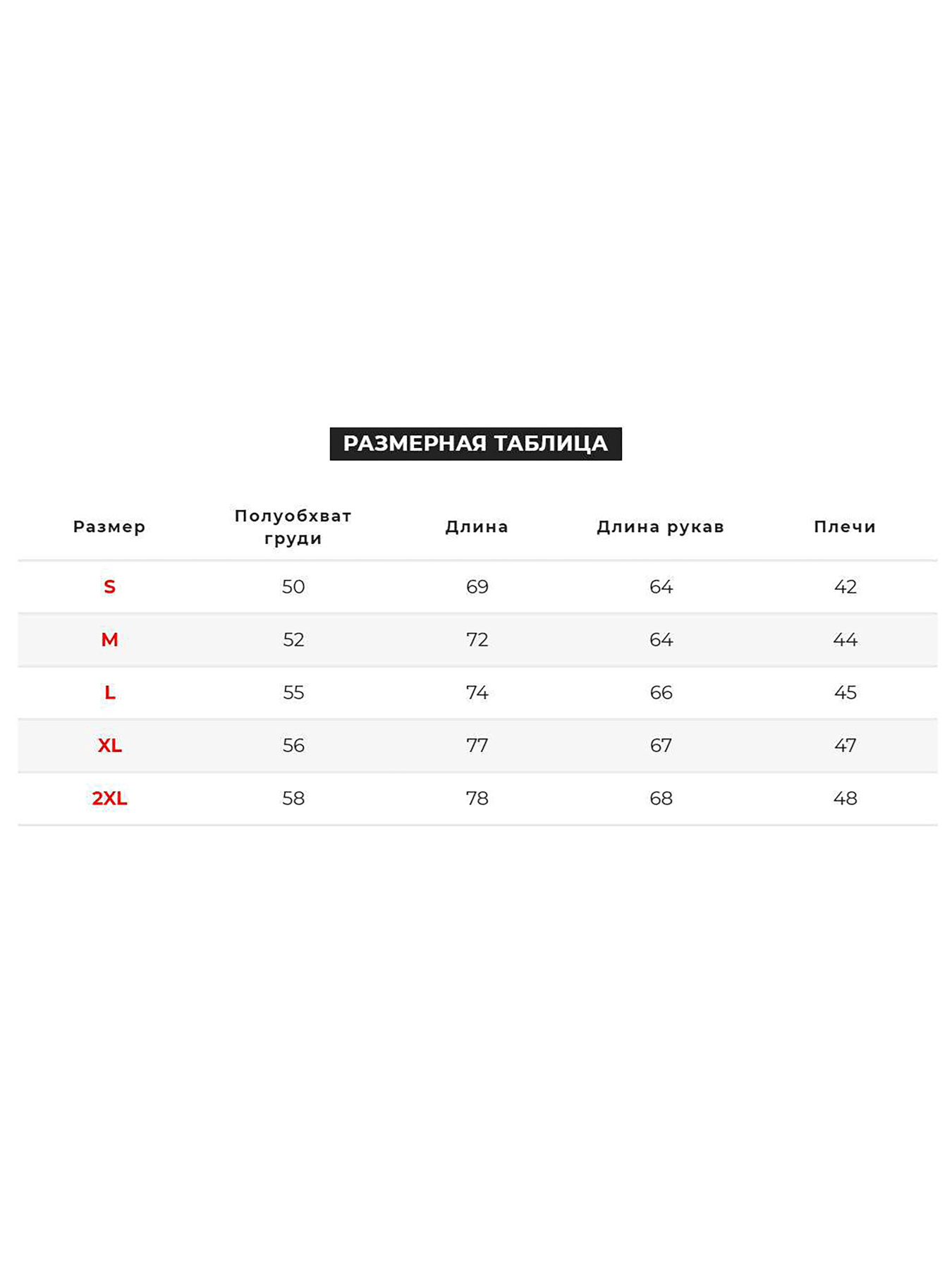
Task: Click the РАЗМЕРНАЯ ТАБЛИЦА title banner
Action: (x=475, y=443)
